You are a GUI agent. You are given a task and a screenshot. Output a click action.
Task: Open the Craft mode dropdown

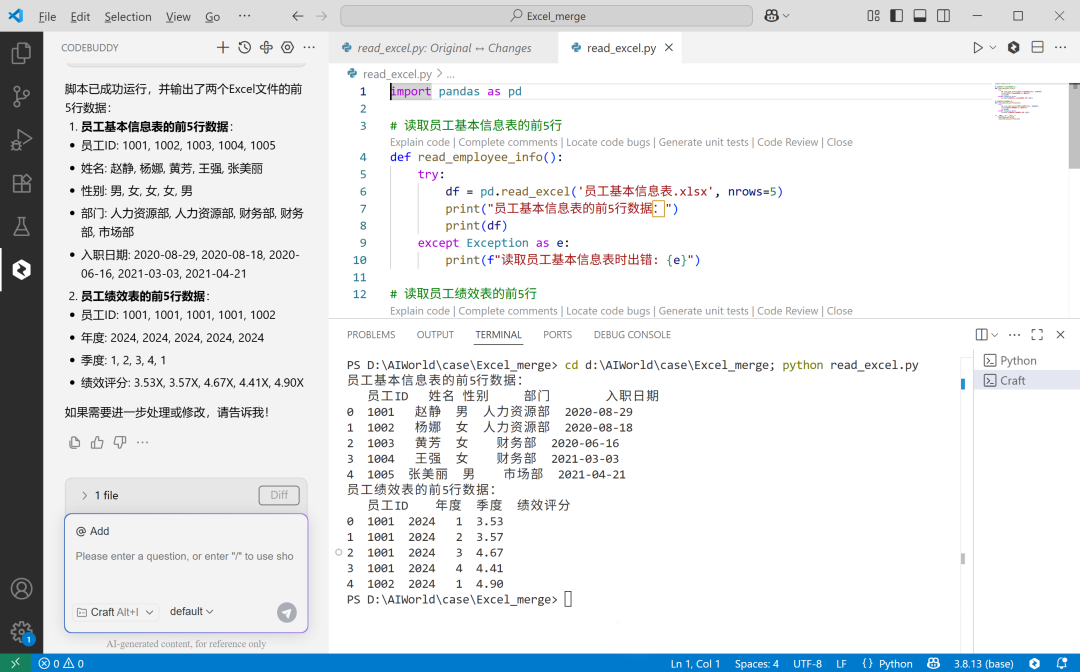[x=116, y=612]
